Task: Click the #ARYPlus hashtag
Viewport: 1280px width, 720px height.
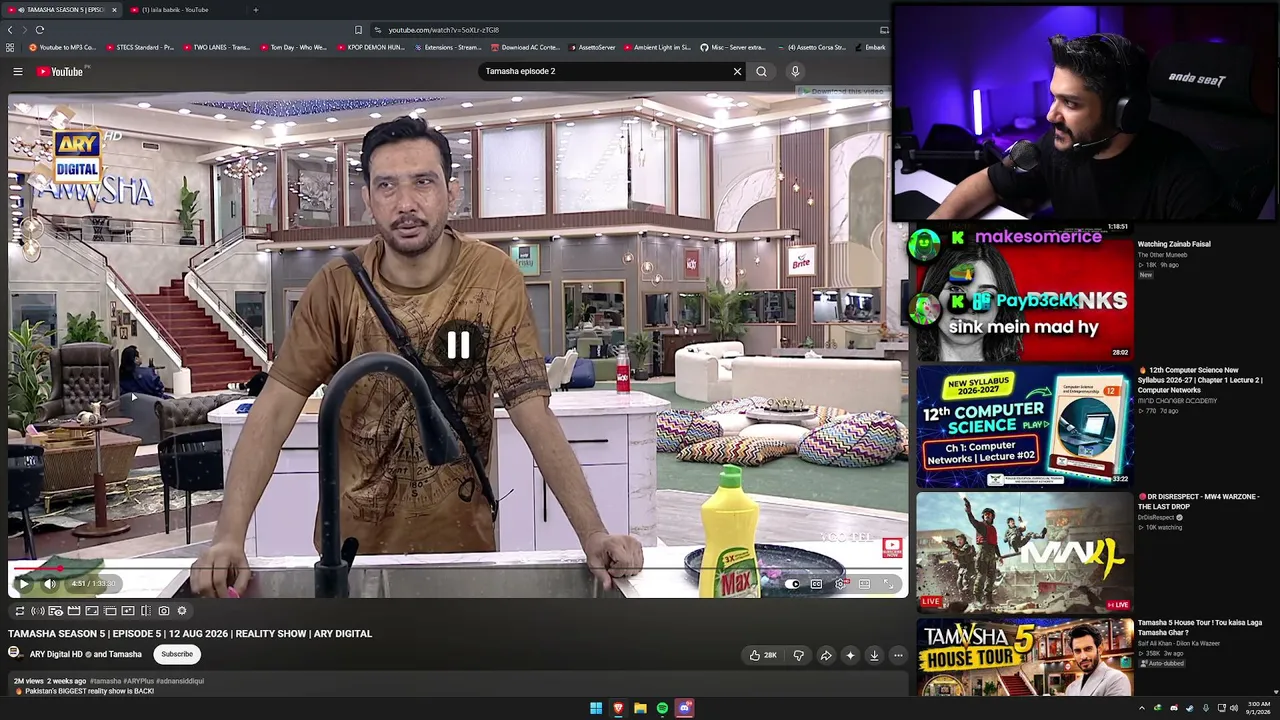Action: (x=138, y=681)
